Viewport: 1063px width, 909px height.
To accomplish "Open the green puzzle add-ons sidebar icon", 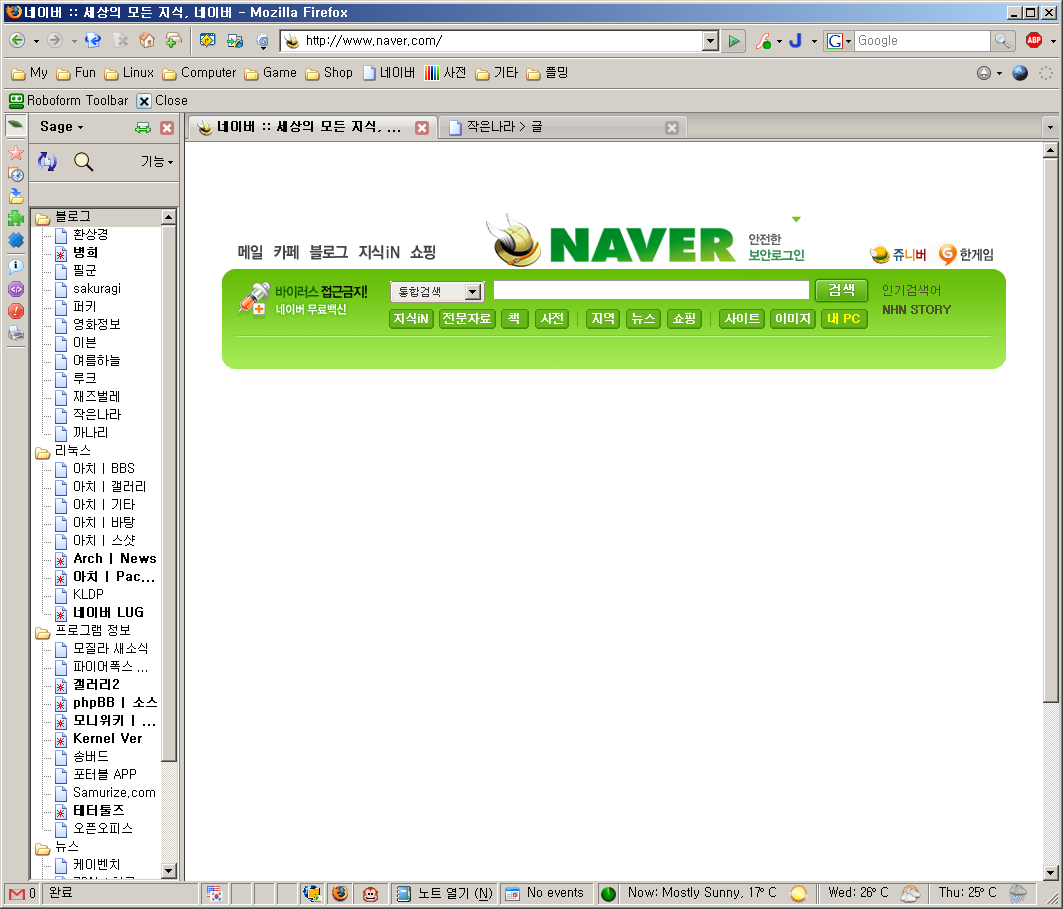I will [x=16, y=218].
